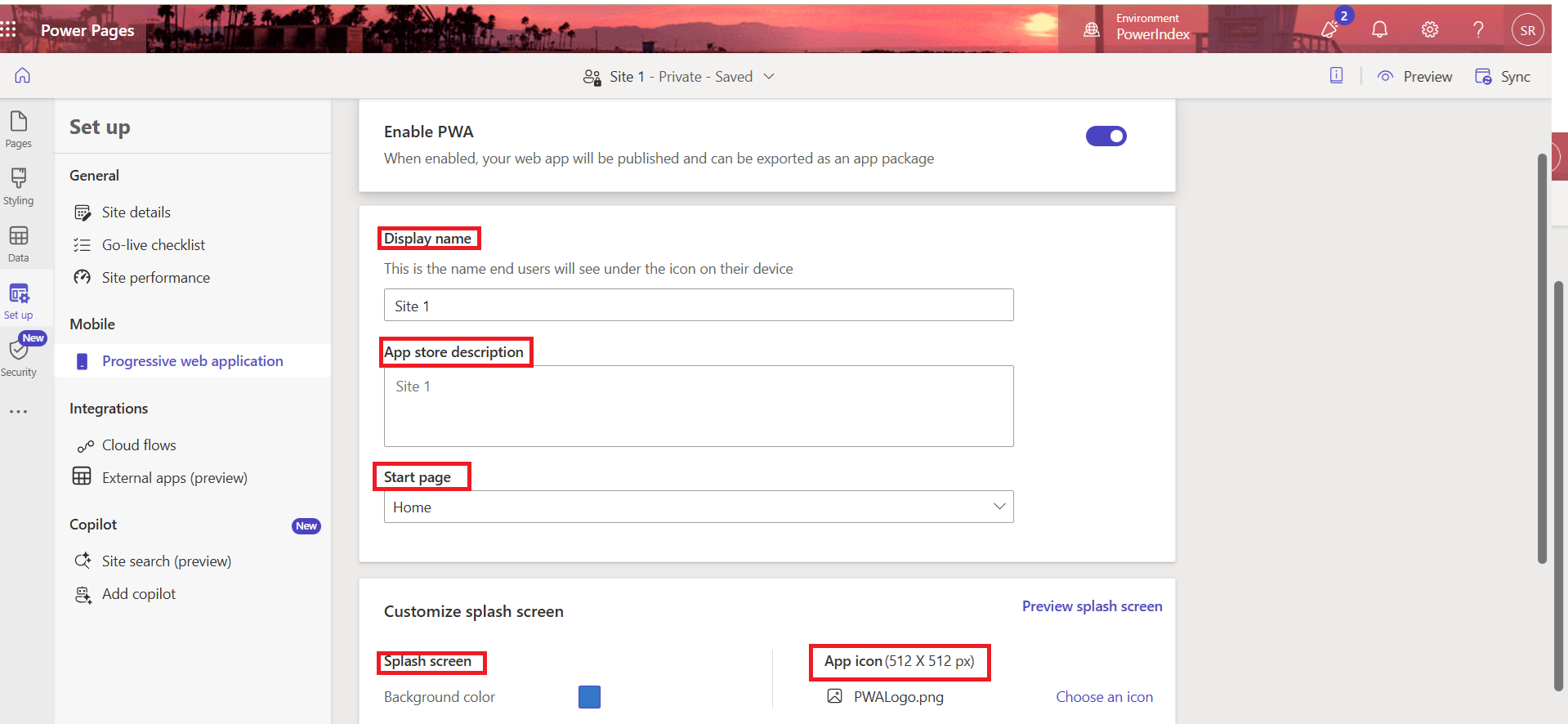Show more workspaces via ellipsis
1568x724 pixels.
[18, 412]
